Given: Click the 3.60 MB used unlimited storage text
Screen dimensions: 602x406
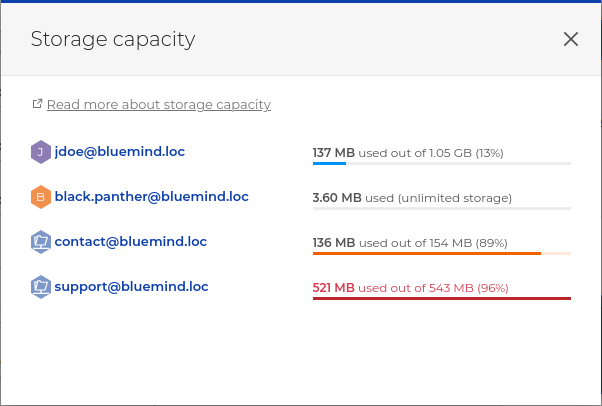Looking at the screenshot, I should 412,198.
